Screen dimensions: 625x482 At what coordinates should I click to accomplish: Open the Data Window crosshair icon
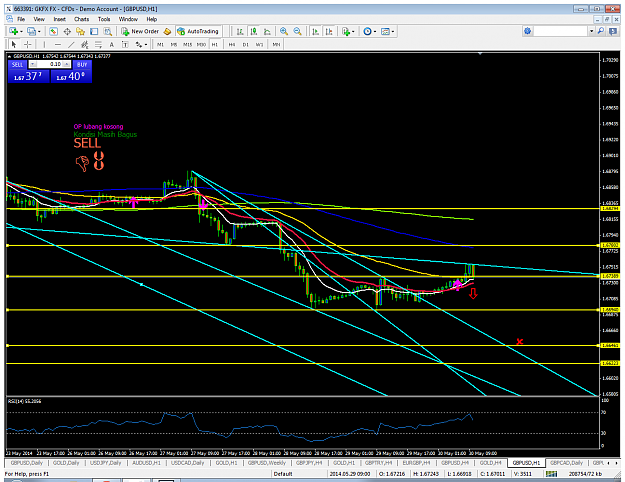point(67,31)
